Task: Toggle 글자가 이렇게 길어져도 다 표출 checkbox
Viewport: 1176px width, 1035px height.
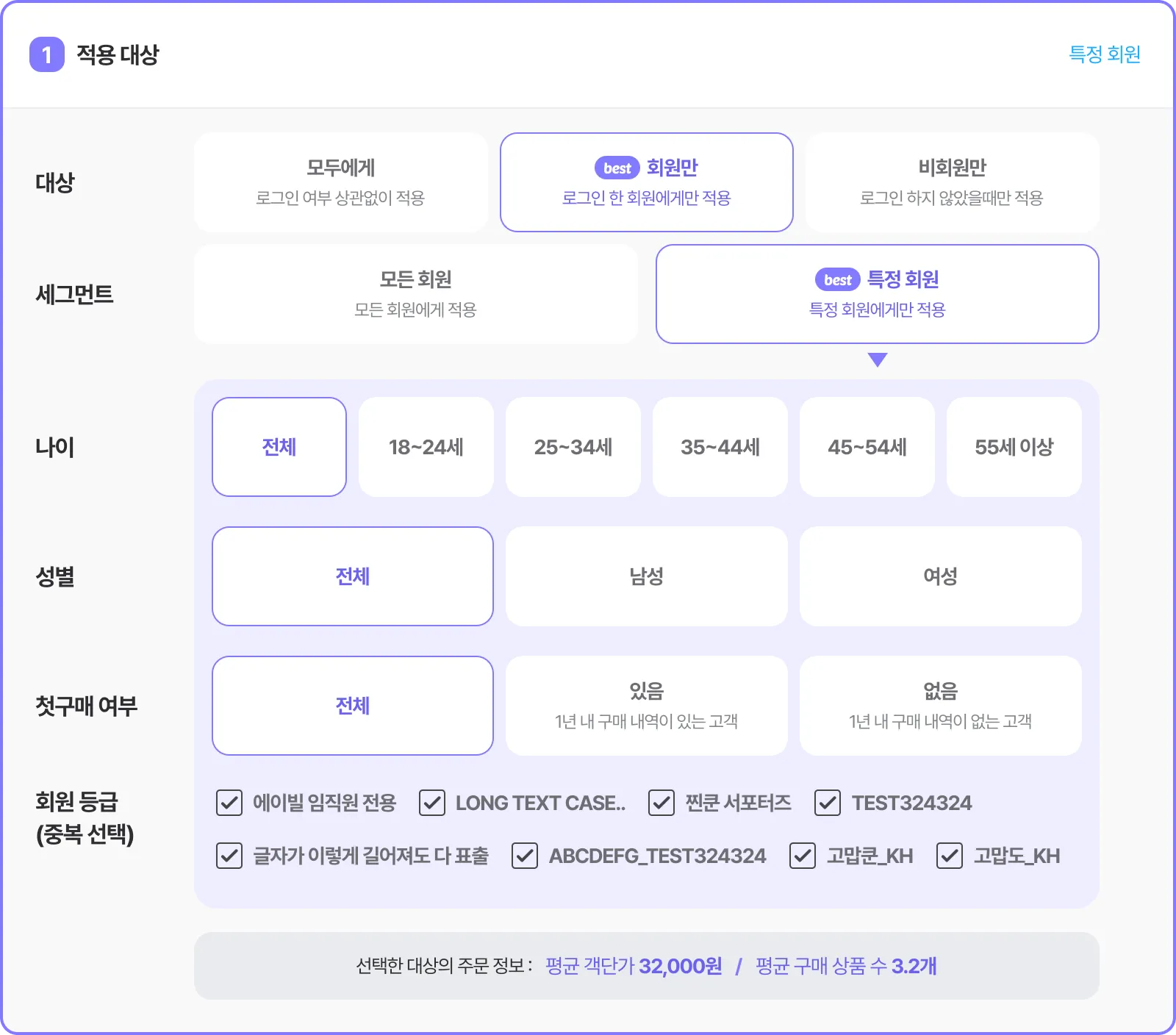Action: [x=229, y=856]
